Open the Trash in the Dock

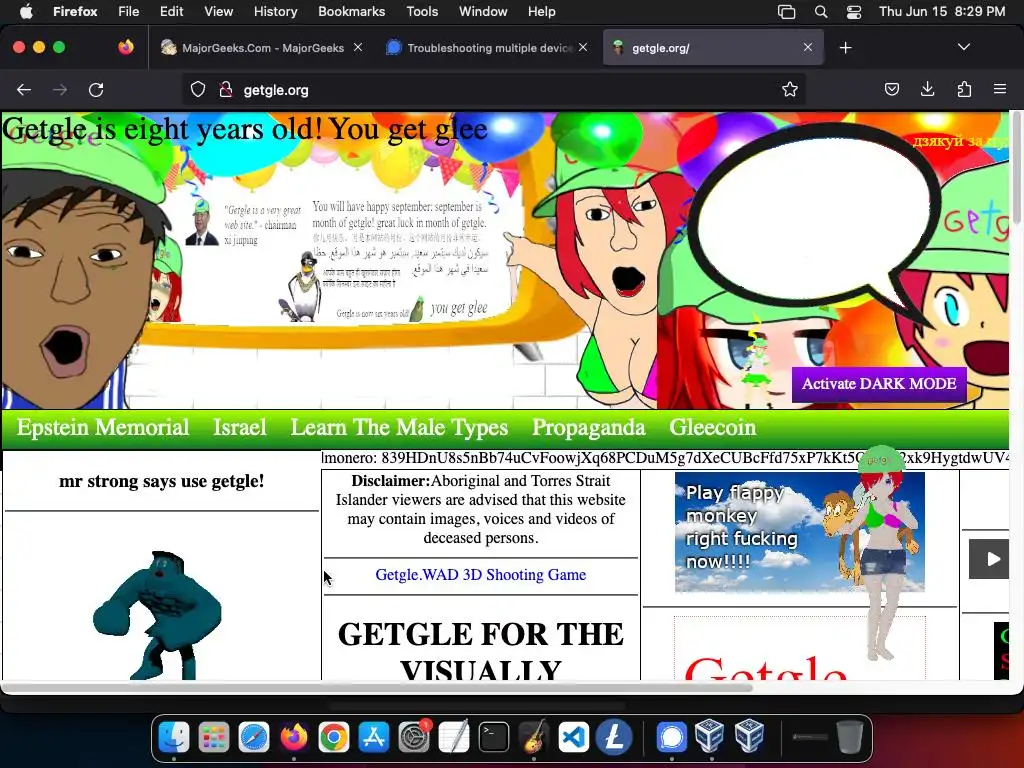(x=849, y=737)
